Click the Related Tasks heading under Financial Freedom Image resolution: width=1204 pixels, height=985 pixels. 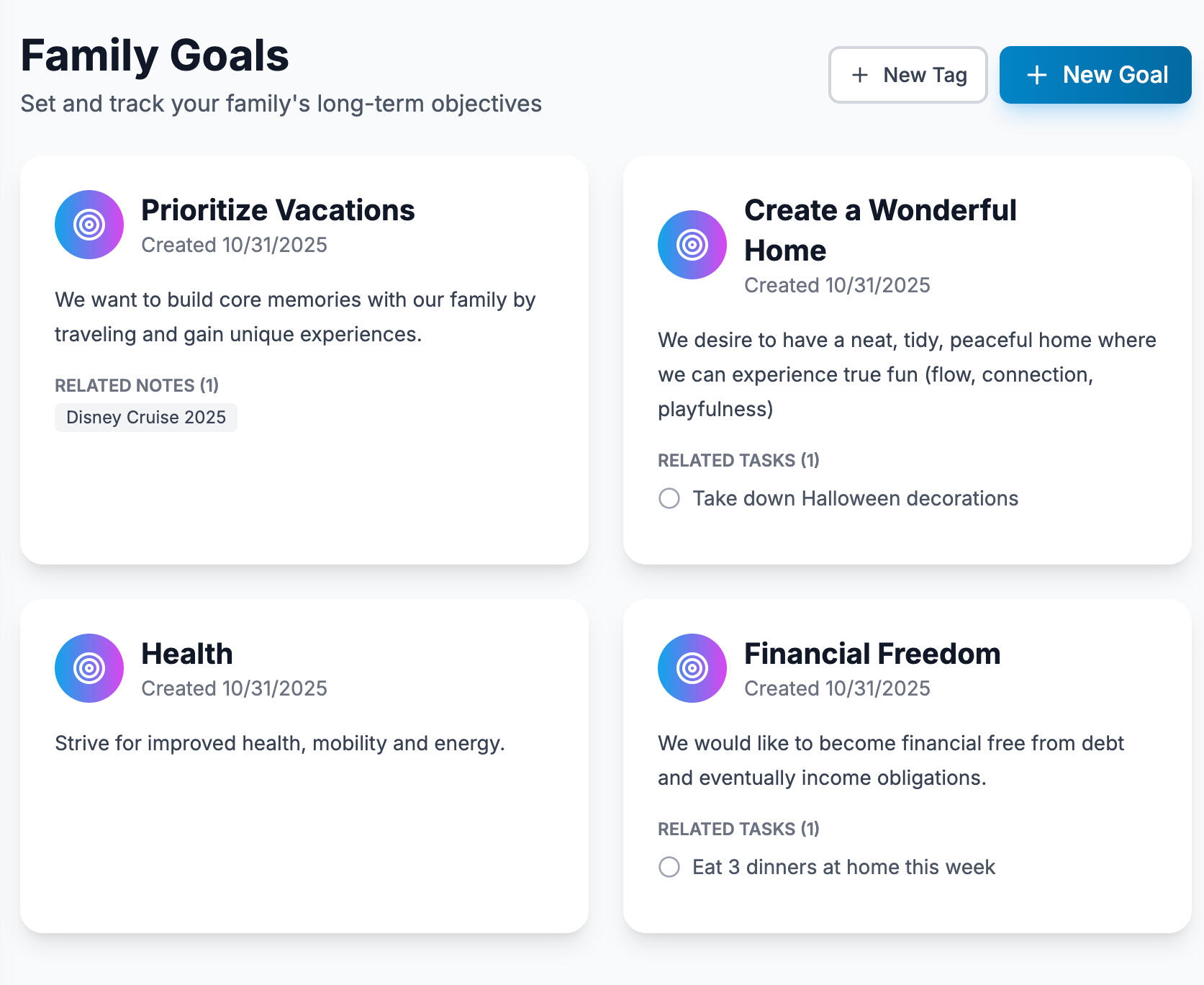click(738, 829)
